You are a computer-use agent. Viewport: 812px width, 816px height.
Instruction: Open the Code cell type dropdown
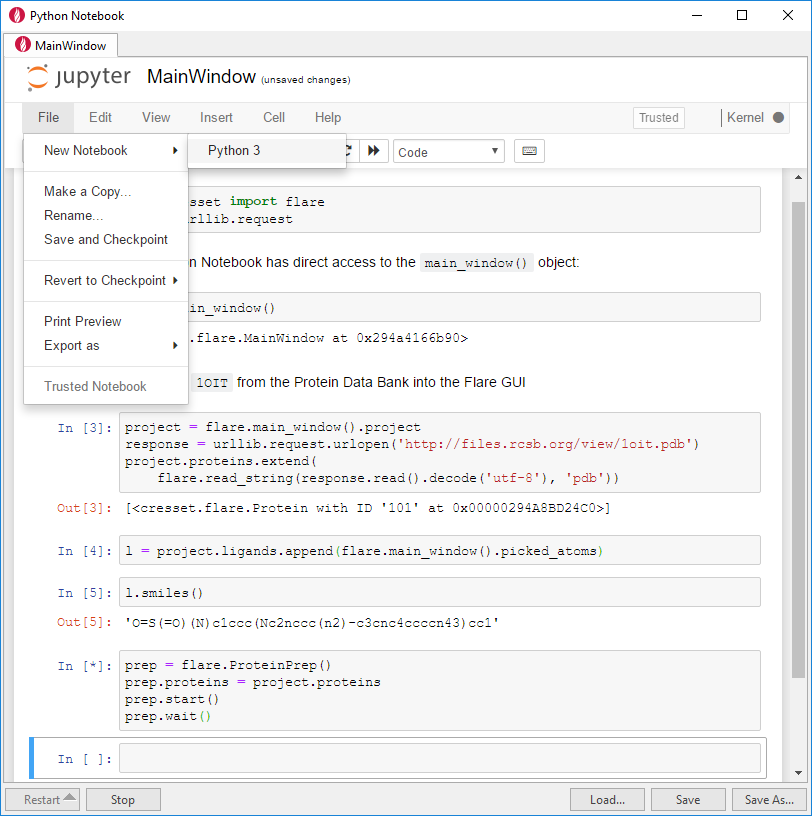[448, 151]
